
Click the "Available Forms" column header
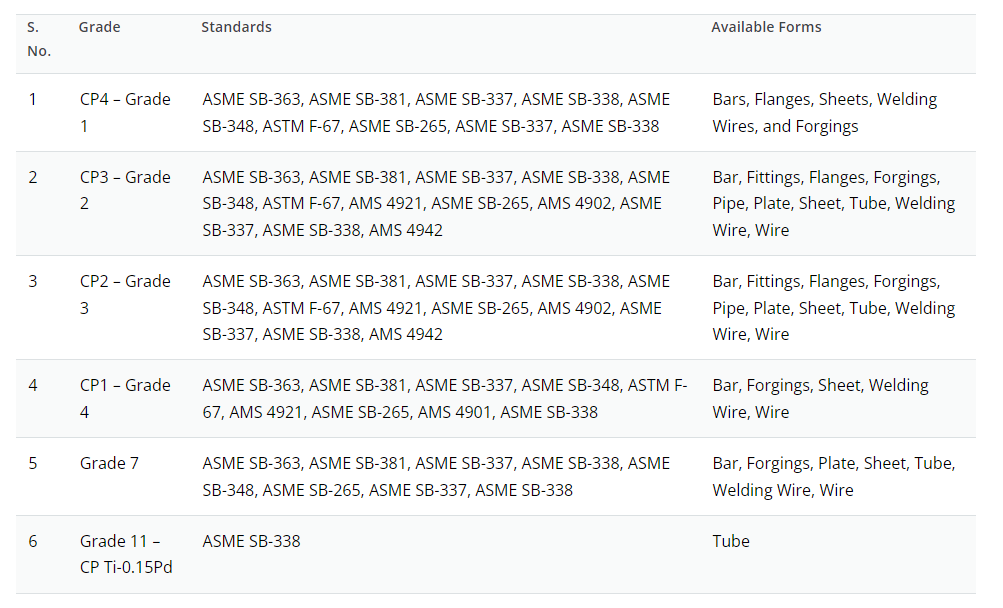pos(766,27)
